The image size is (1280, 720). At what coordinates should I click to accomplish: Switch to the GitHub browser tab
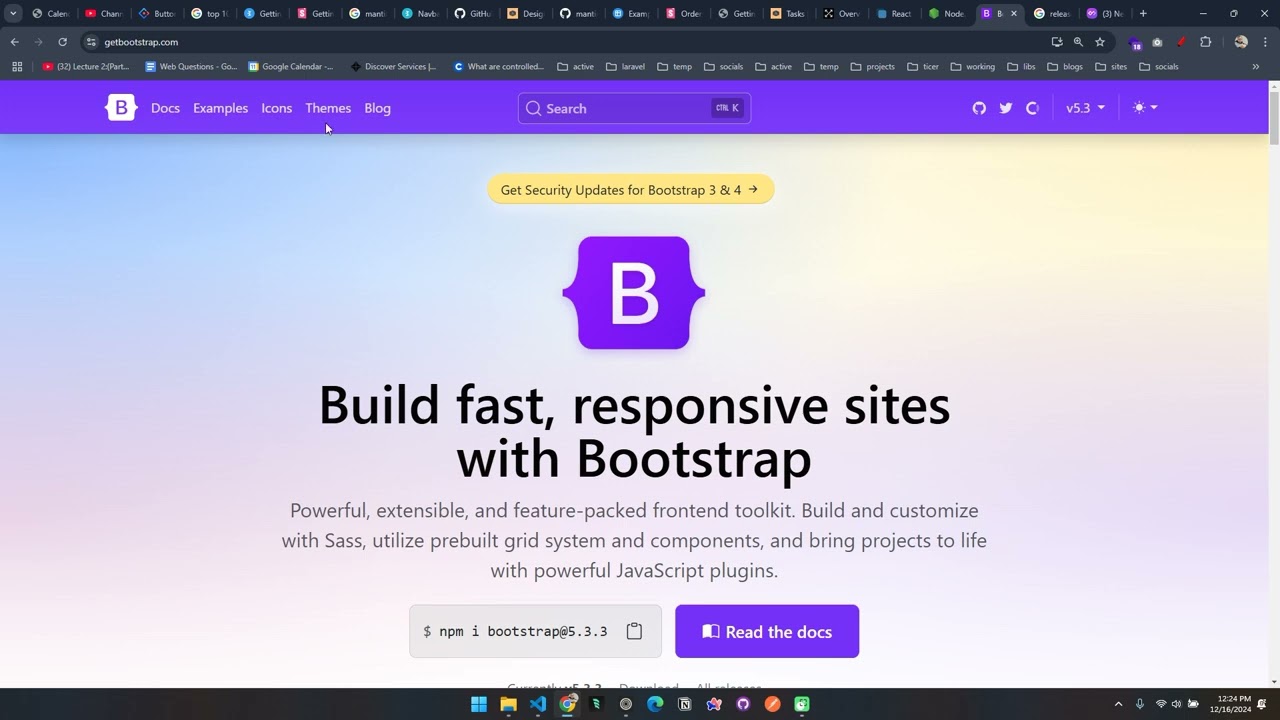point(473,14)
